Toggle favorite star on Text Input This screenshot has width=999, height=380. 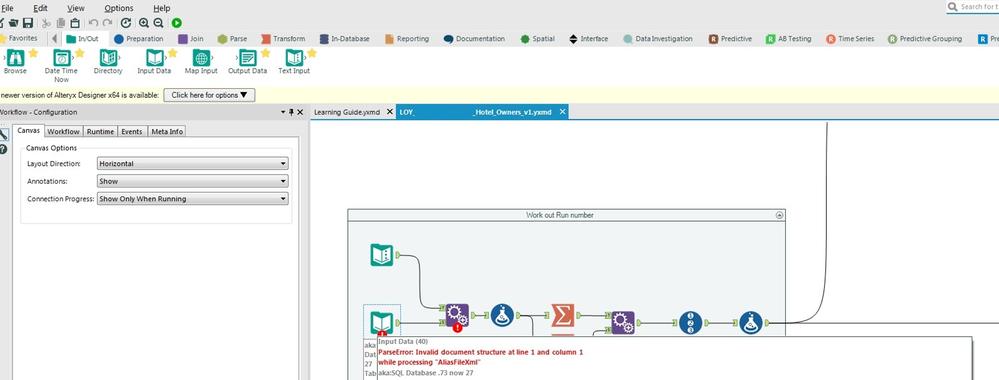pyautogui.click(x=312, y=53)
